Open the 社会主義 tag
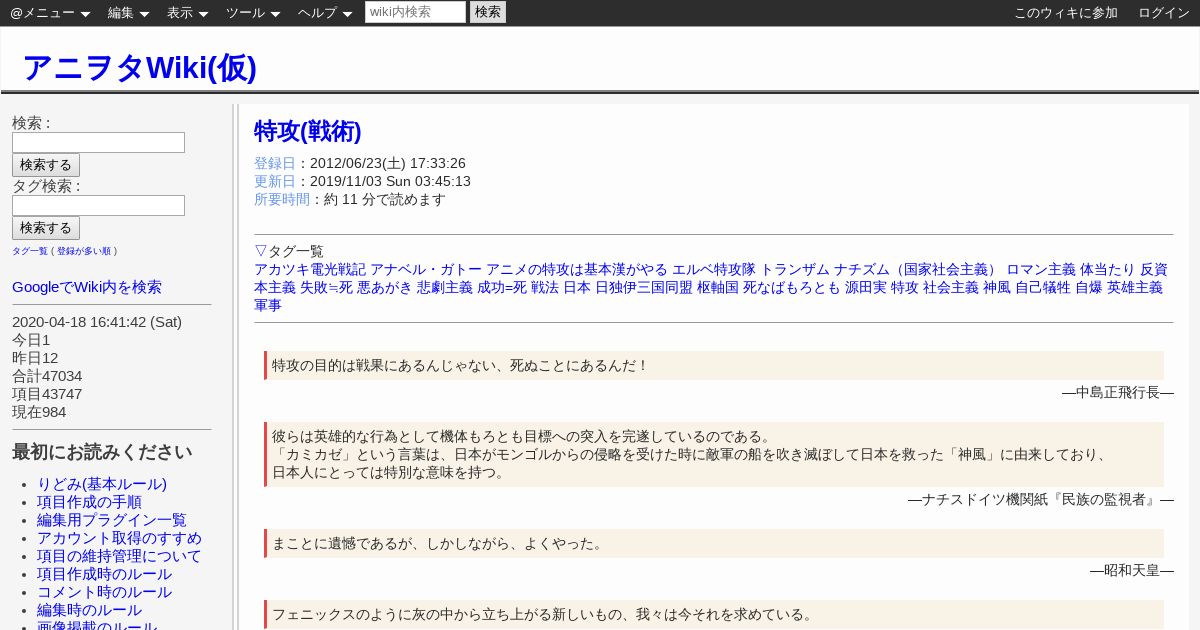1200x630 pixels. (951, 287)
